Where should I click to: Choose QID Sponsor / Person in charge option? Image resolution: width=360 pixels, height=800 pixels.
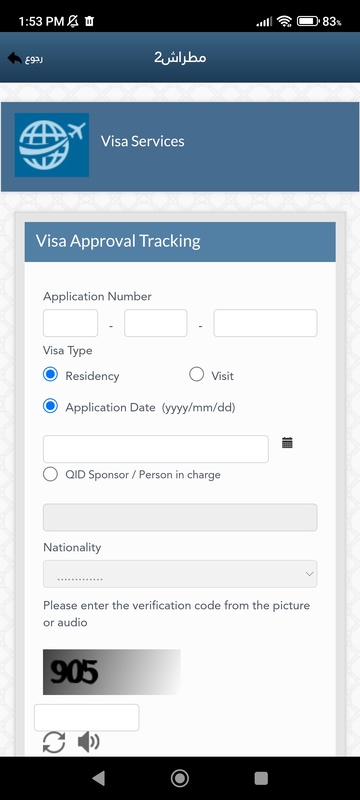50,474
